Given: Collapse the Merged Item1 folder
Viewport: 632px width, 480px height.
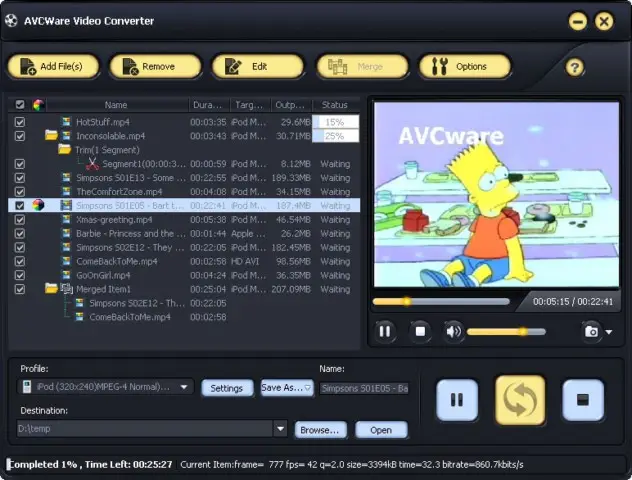Looking at the screenshot, I should point(51,288).
